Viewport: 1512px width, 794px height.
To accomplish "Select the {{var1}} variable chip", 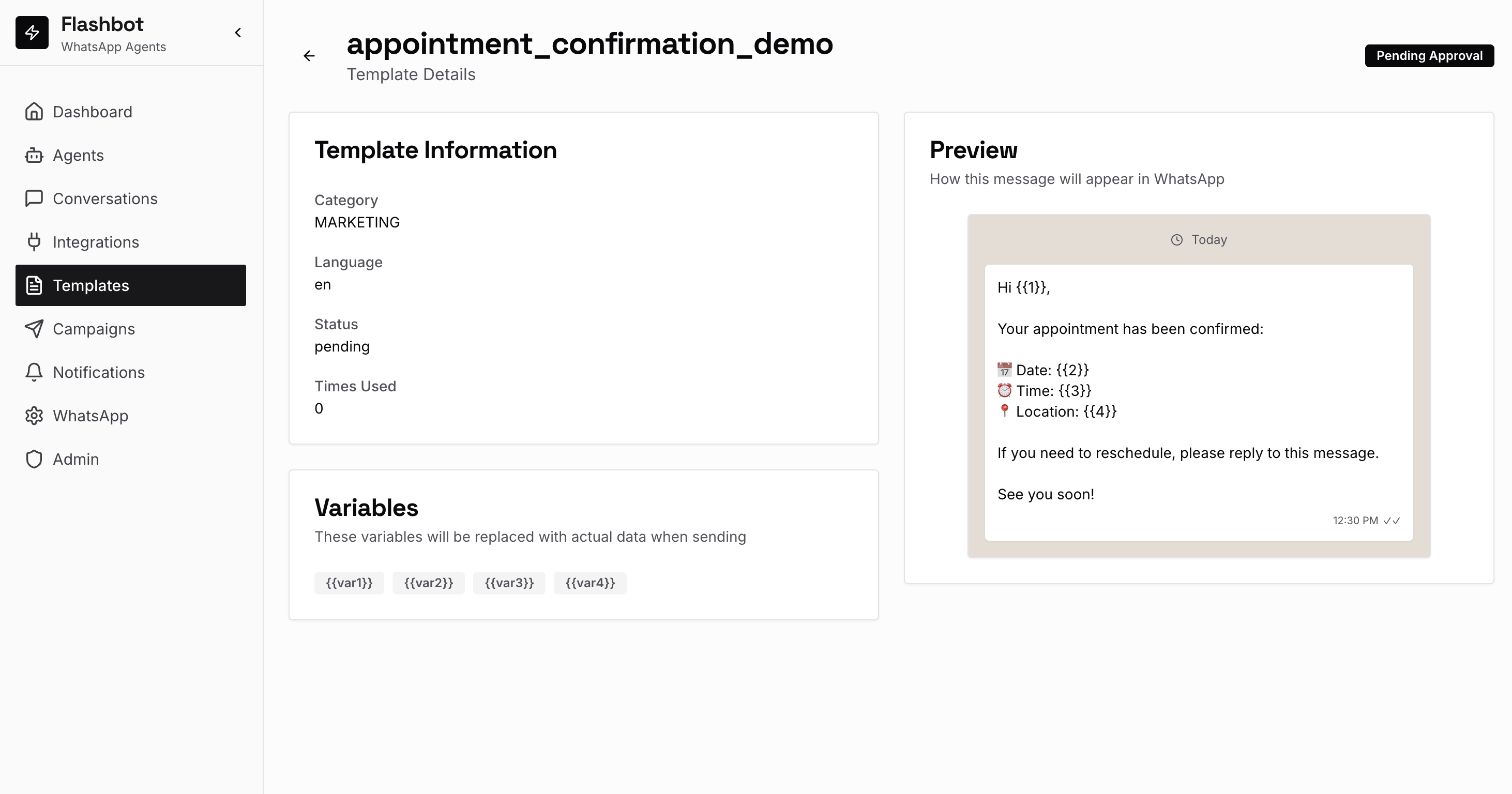I will coord(349,583).
